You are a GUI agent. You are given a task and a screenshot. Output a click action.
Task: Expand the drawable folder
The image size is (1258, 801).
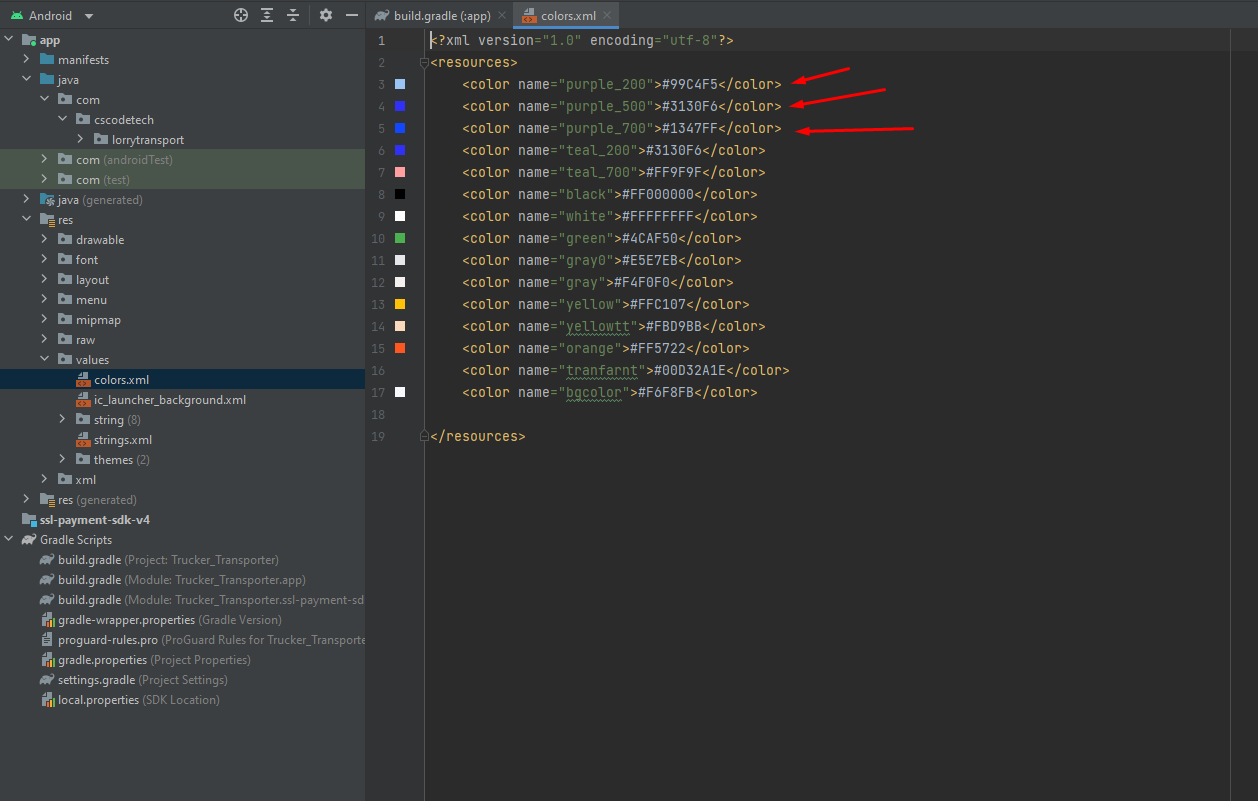pyautogui.click(x=45, y=240)
